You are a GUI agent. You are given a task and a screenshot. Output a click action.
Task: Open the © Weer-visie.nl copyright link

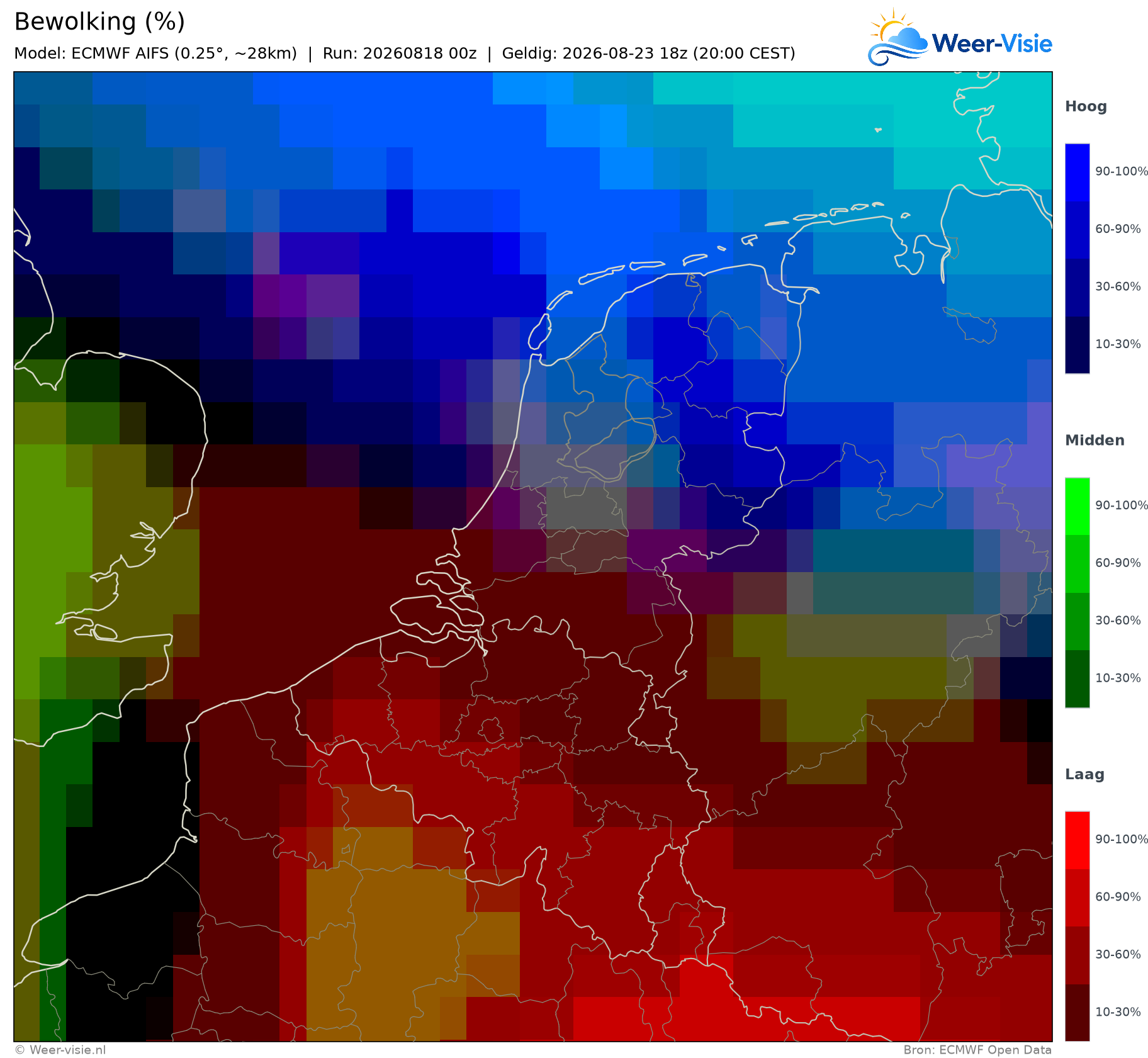tap(60, 1050)
